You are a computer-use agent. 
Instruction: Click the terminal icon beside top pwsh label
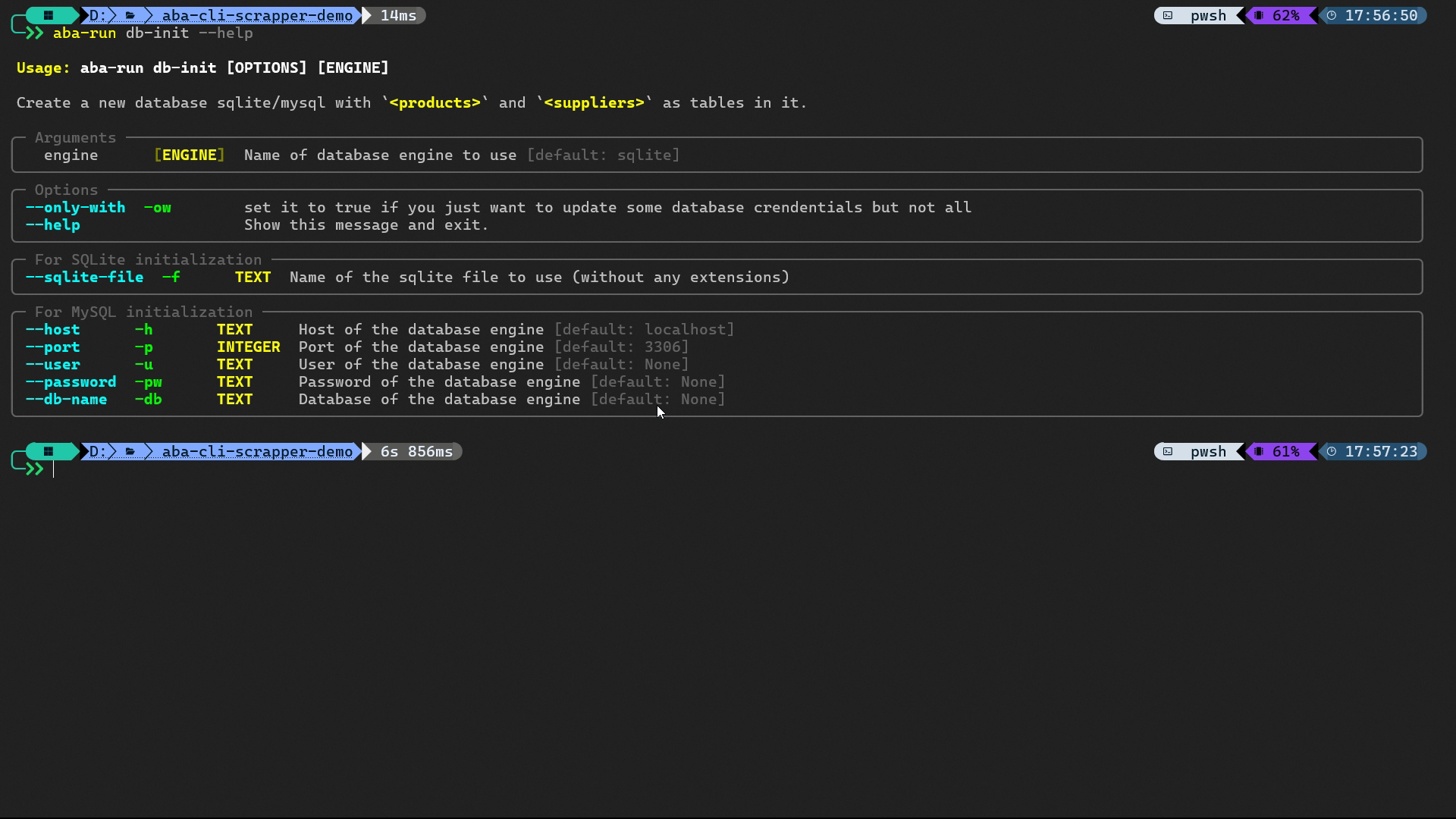pyautogui.click(x=1168, y=15)
